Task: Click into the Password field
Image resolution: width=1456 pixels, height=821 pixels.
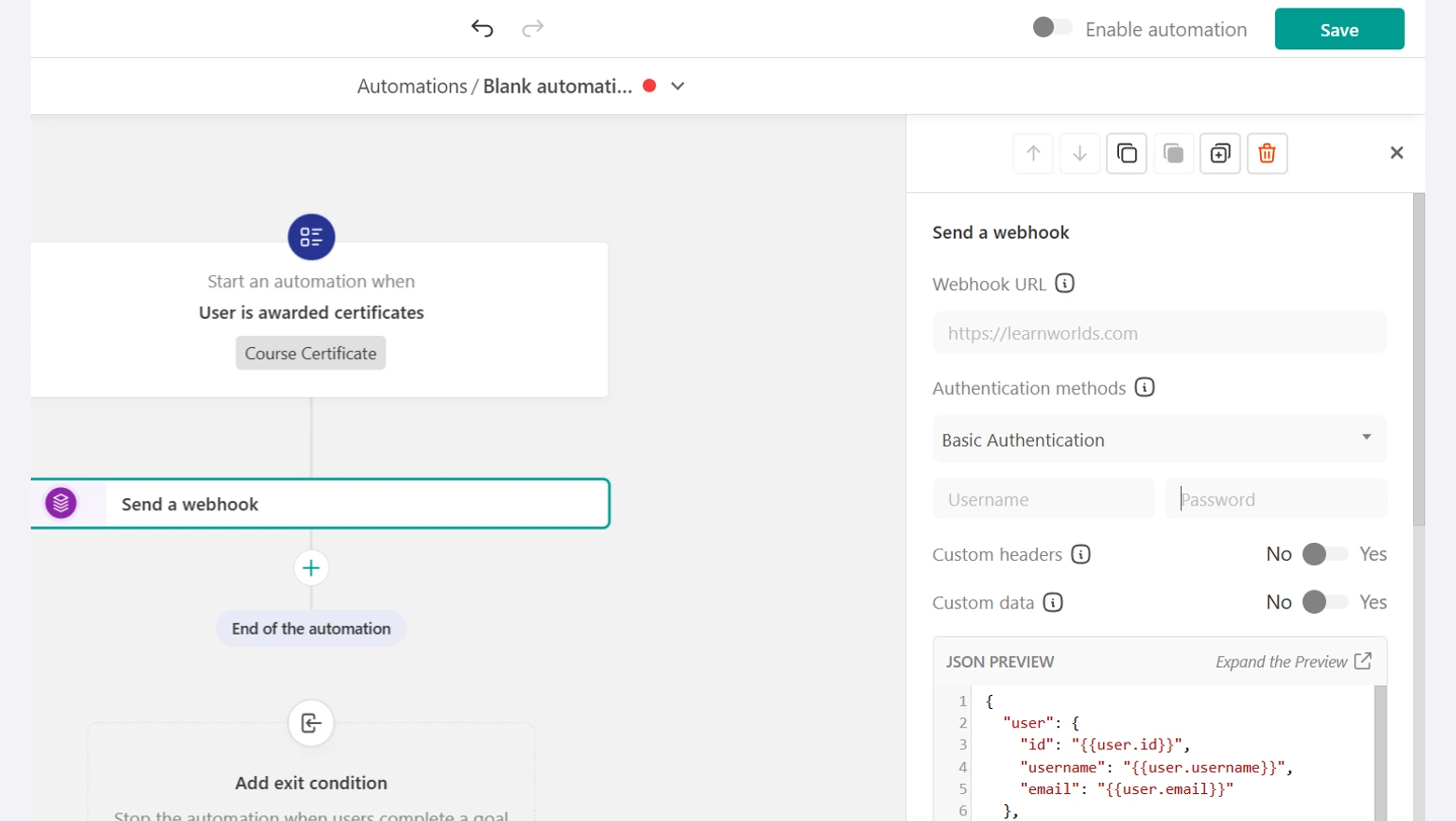Action: pos(1276,499)
